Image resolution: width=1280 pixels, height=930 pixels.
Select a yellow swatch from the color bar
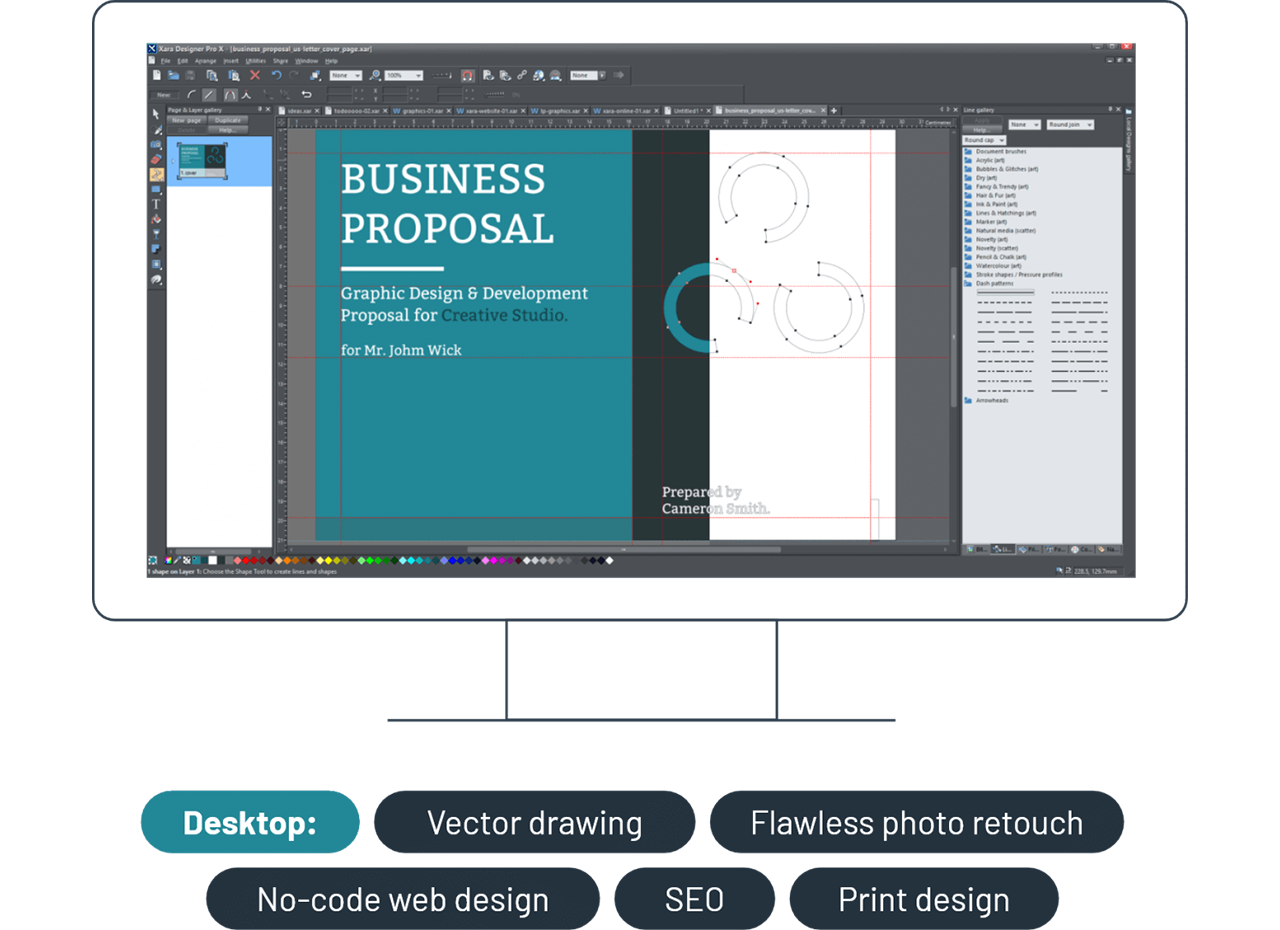coord(327,561)
